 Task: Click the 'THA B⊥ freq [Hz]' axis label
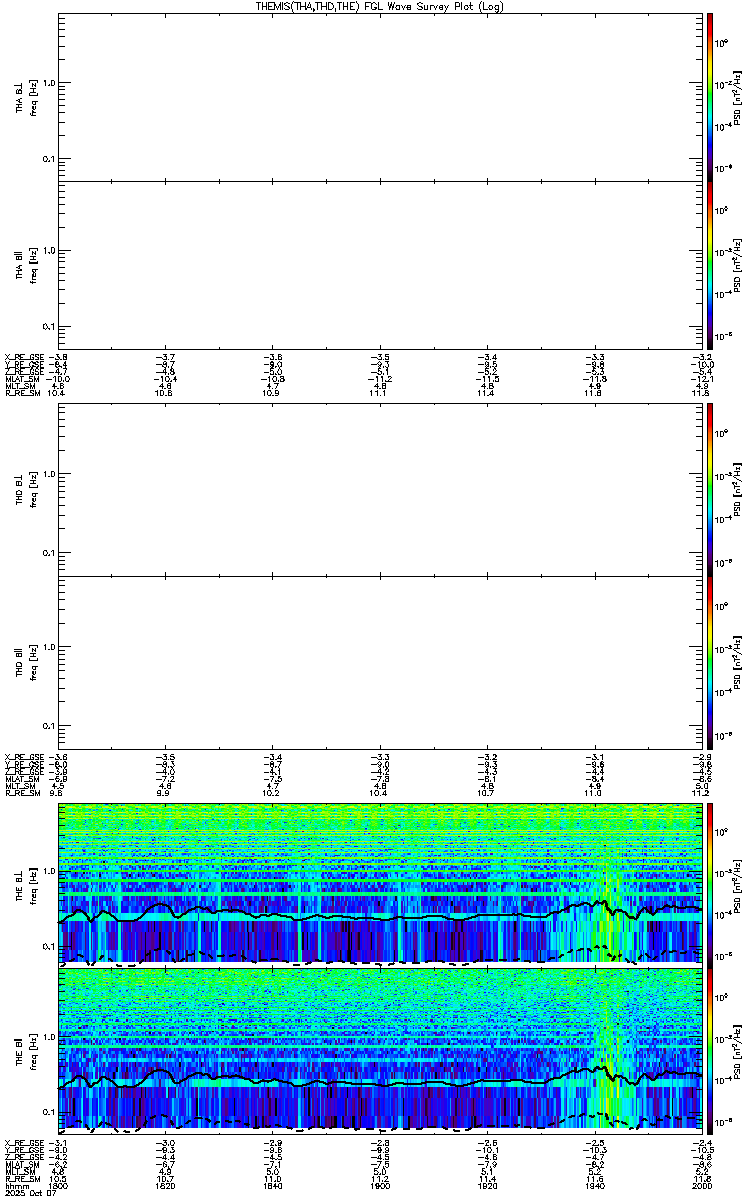(x=26, y=97)
